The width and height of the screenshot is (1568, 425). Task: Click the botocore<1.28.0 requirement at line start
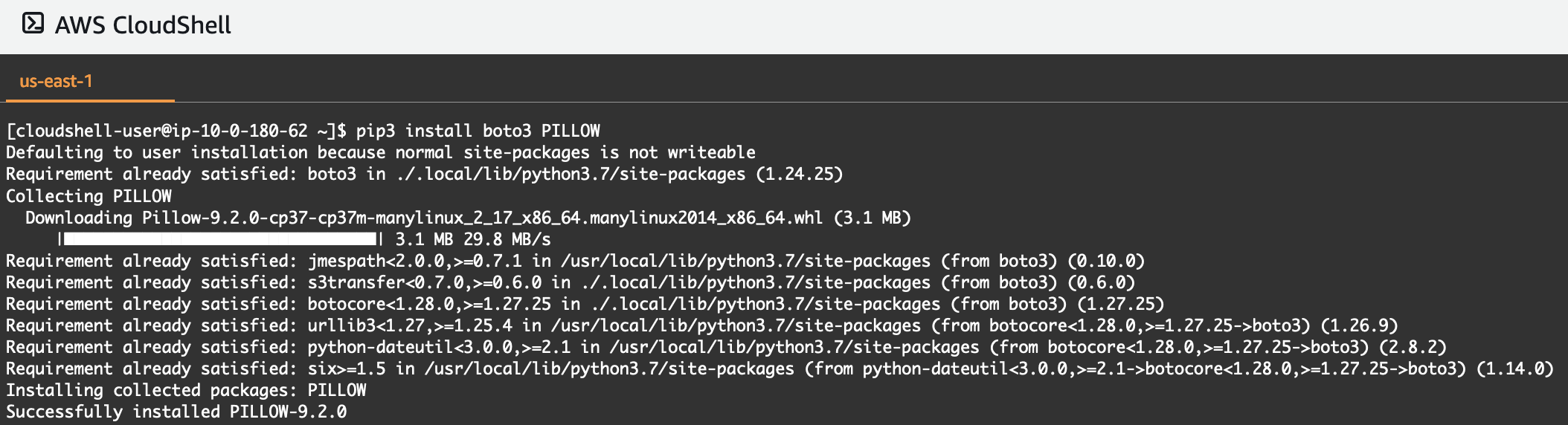tap(429, 304)
